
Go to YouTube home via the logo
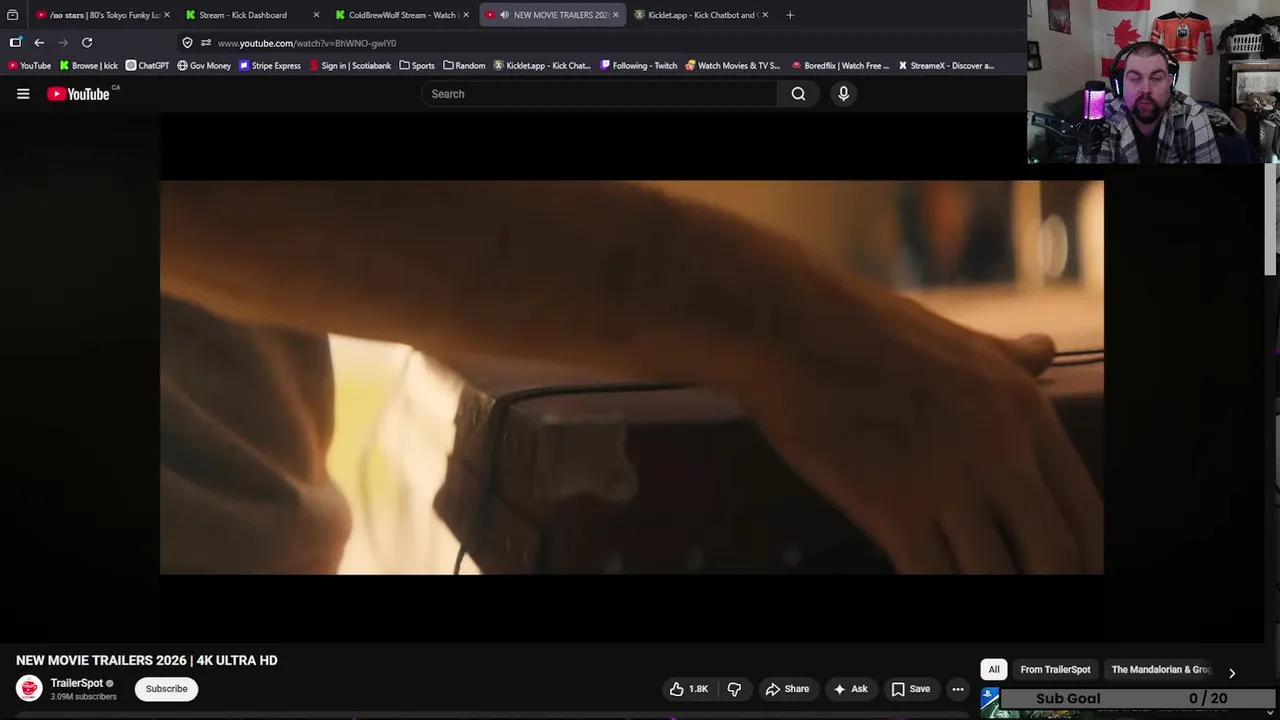[x=78, y=94]
